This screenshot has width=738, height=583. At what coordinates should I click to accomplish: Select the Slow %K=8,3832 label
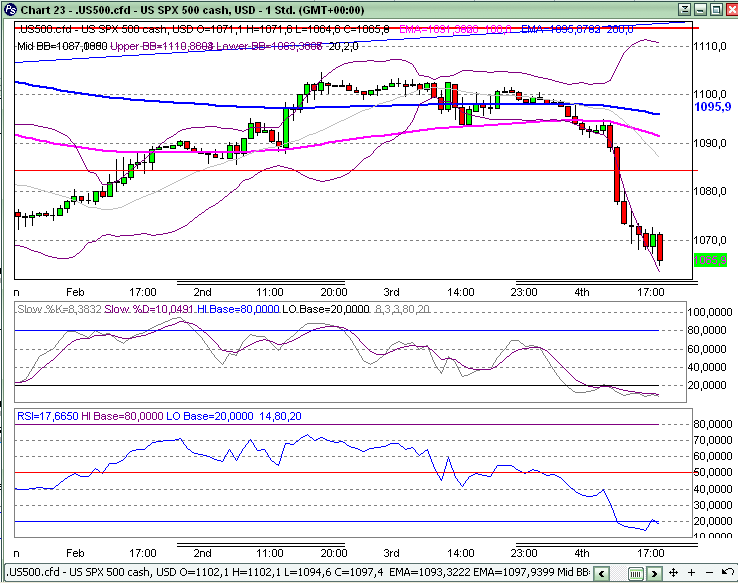click(59, 309)
